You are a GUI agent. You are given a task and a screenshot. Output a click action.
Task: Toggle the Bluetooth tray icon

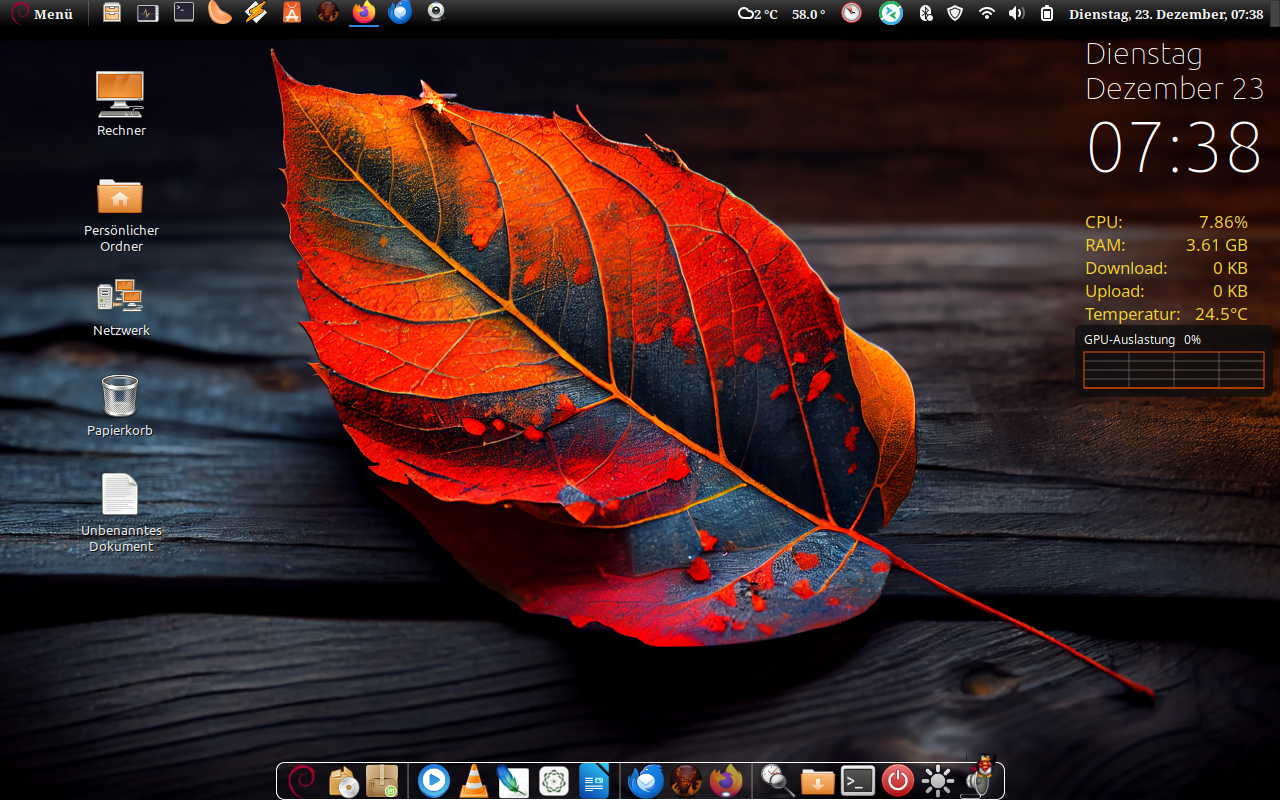[926, 14]
